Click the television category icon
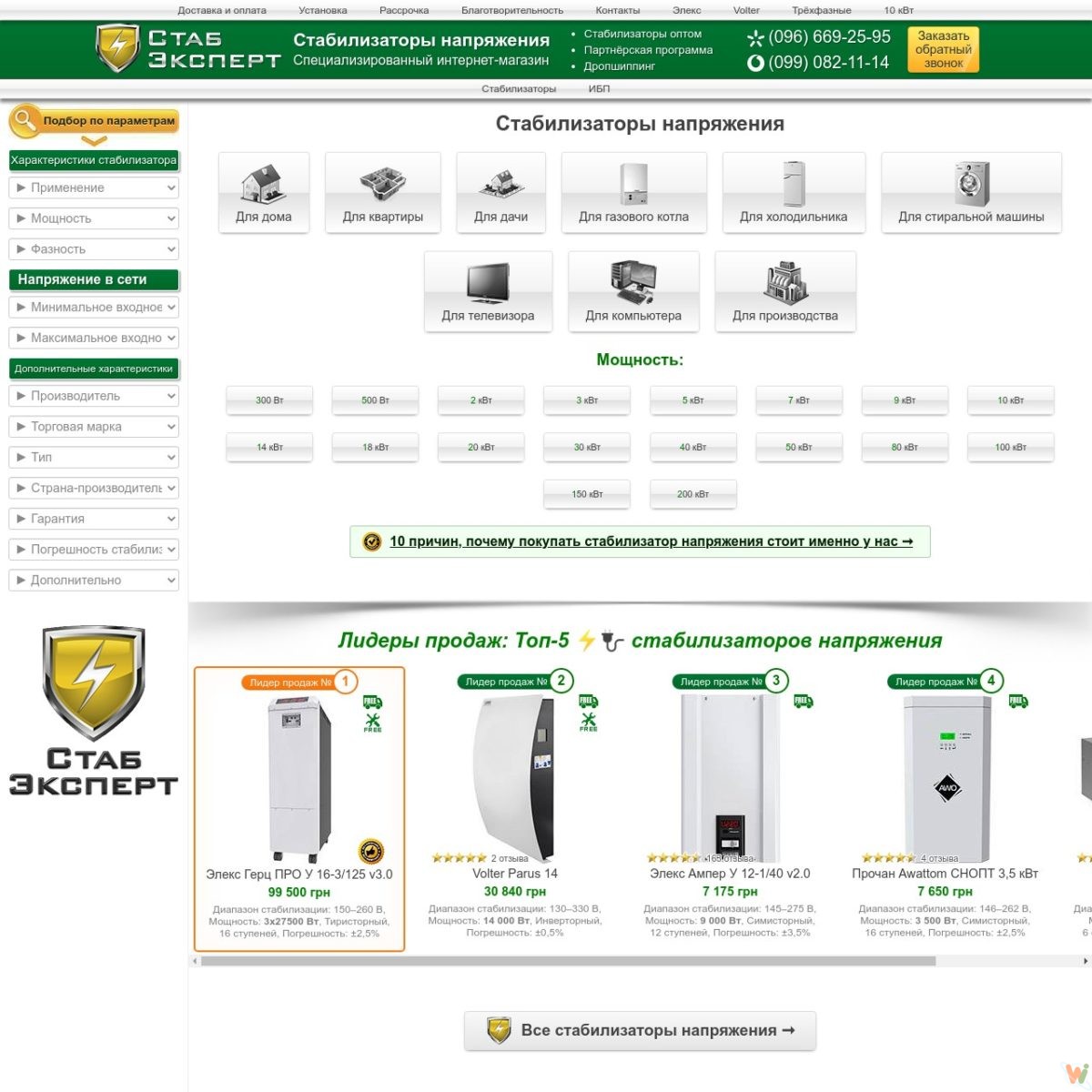The height and width of the screenshot is (1092, 1092). pyautogui.click(x=488, y=282)
